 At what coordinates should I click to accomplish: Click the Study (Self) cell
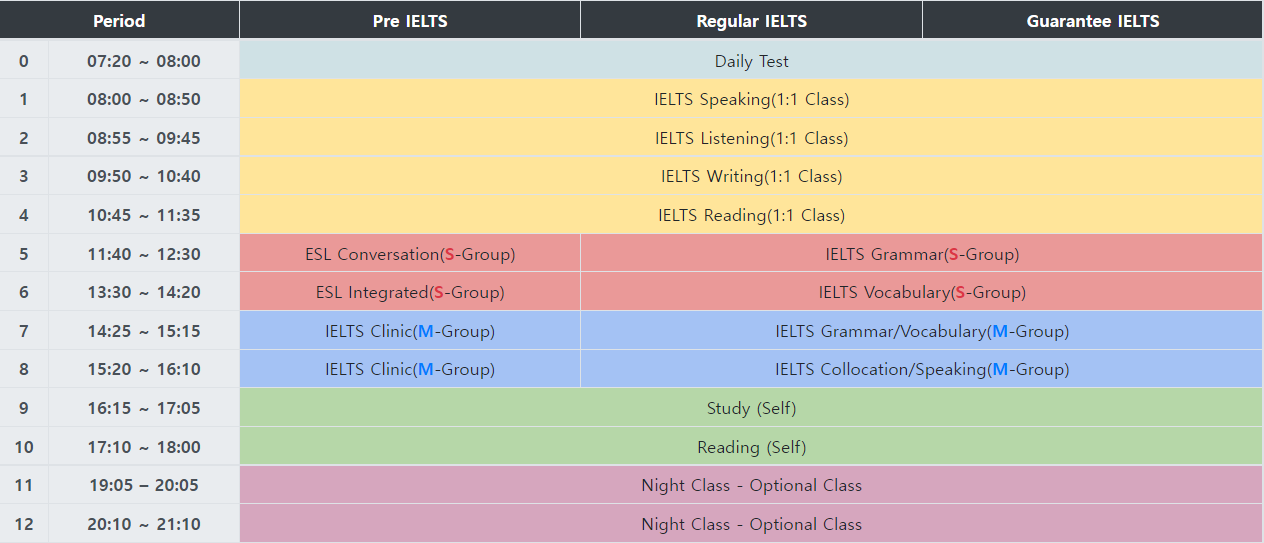click(x=751, y=408)
